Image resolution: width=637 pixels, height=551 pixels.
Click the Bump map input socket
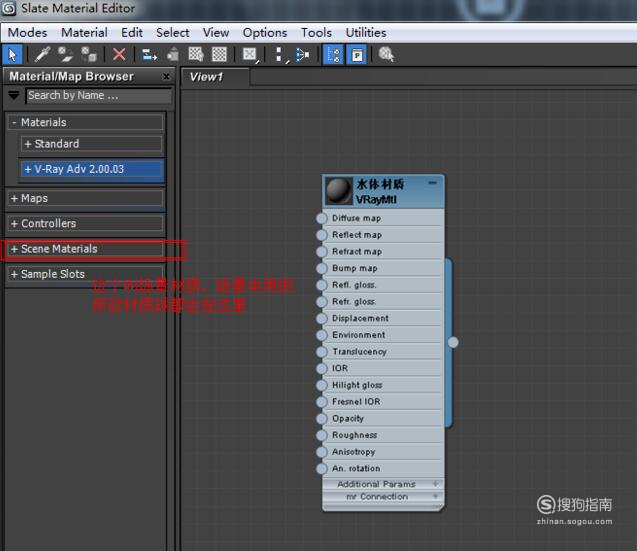322,269
